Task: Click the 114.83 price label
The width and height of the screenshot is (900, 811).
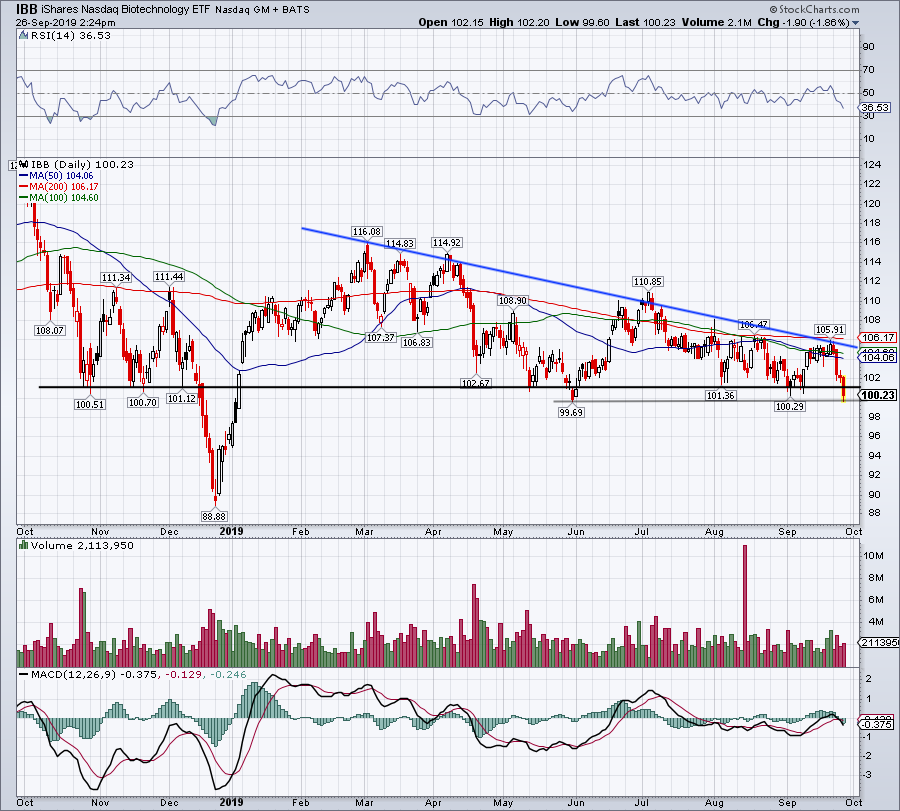Action: (399, 243)
